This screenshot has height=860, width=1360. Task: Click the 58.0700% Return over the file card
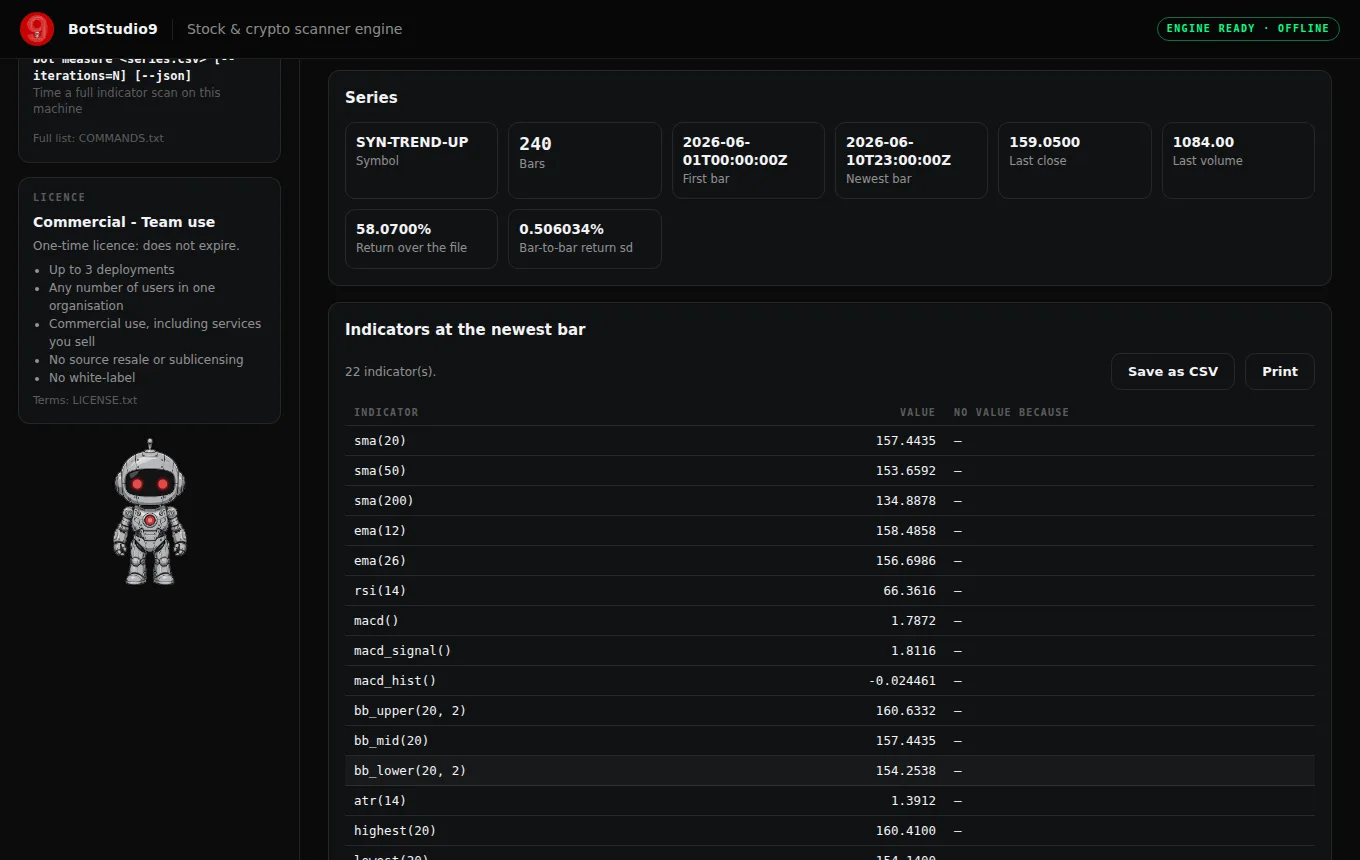click(x=421, y=239)
